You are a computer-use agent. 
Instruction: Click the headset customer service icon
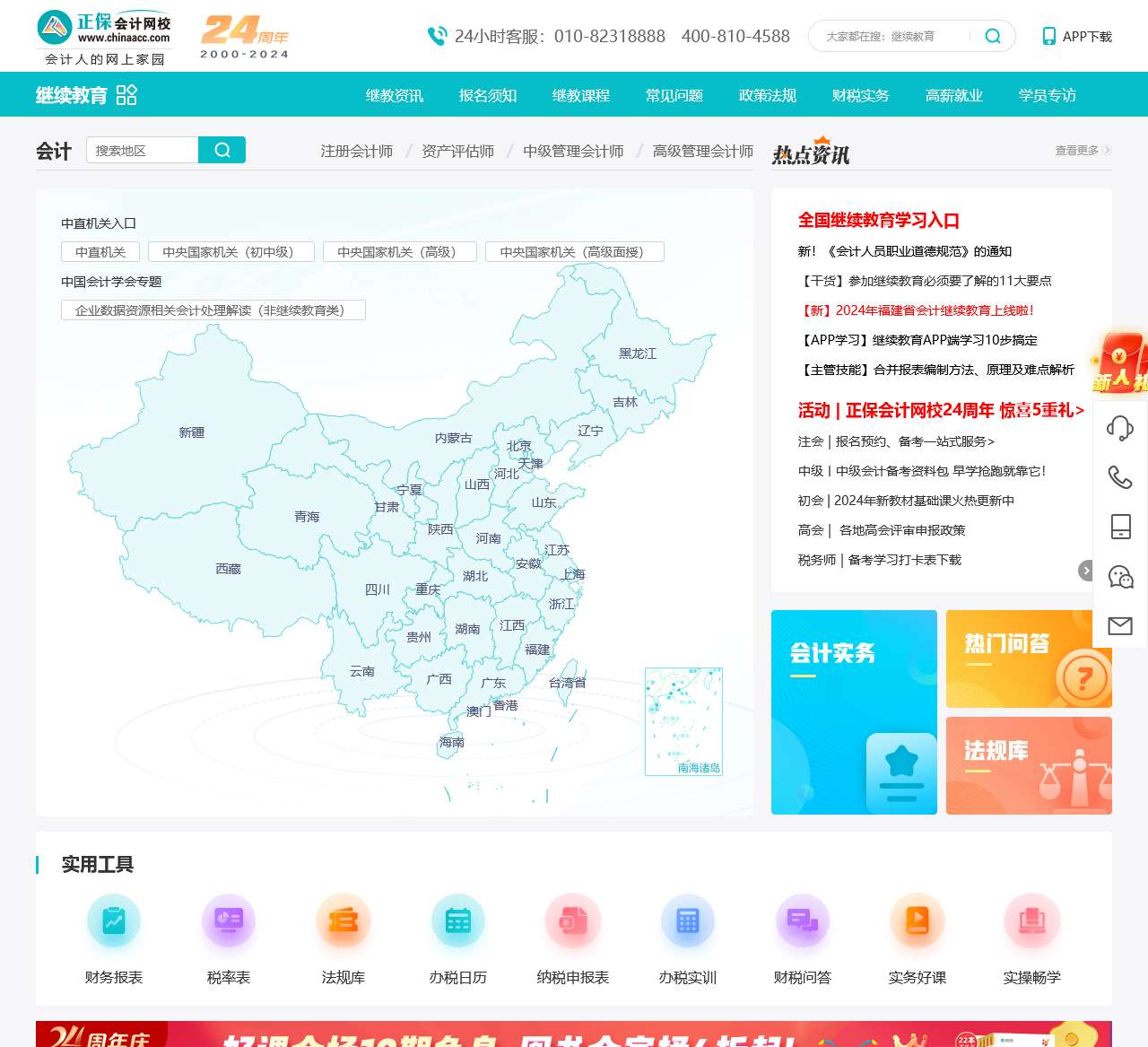click(x=1120, y=427)
